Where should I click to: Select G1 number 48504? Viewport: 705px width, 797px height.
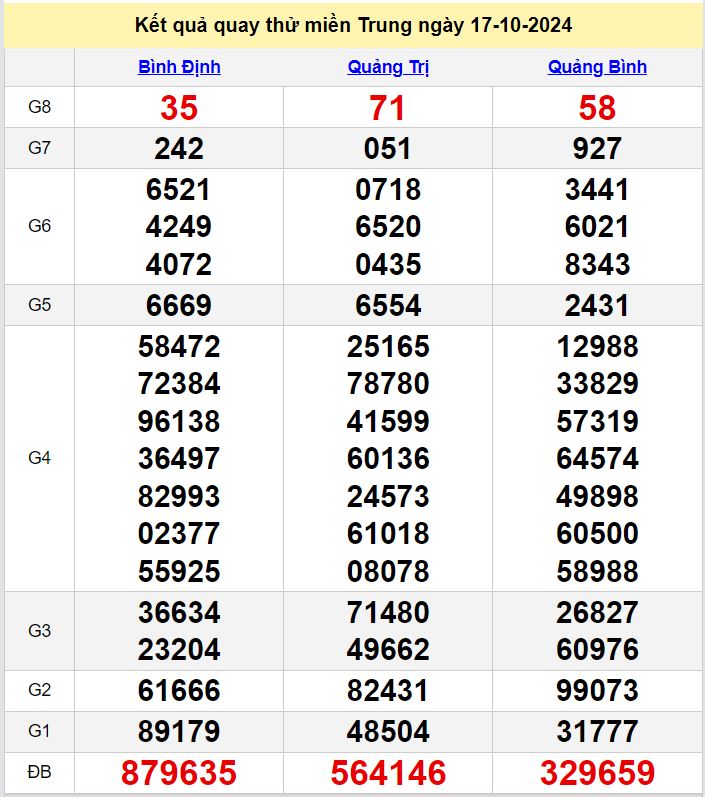point(388,731)
